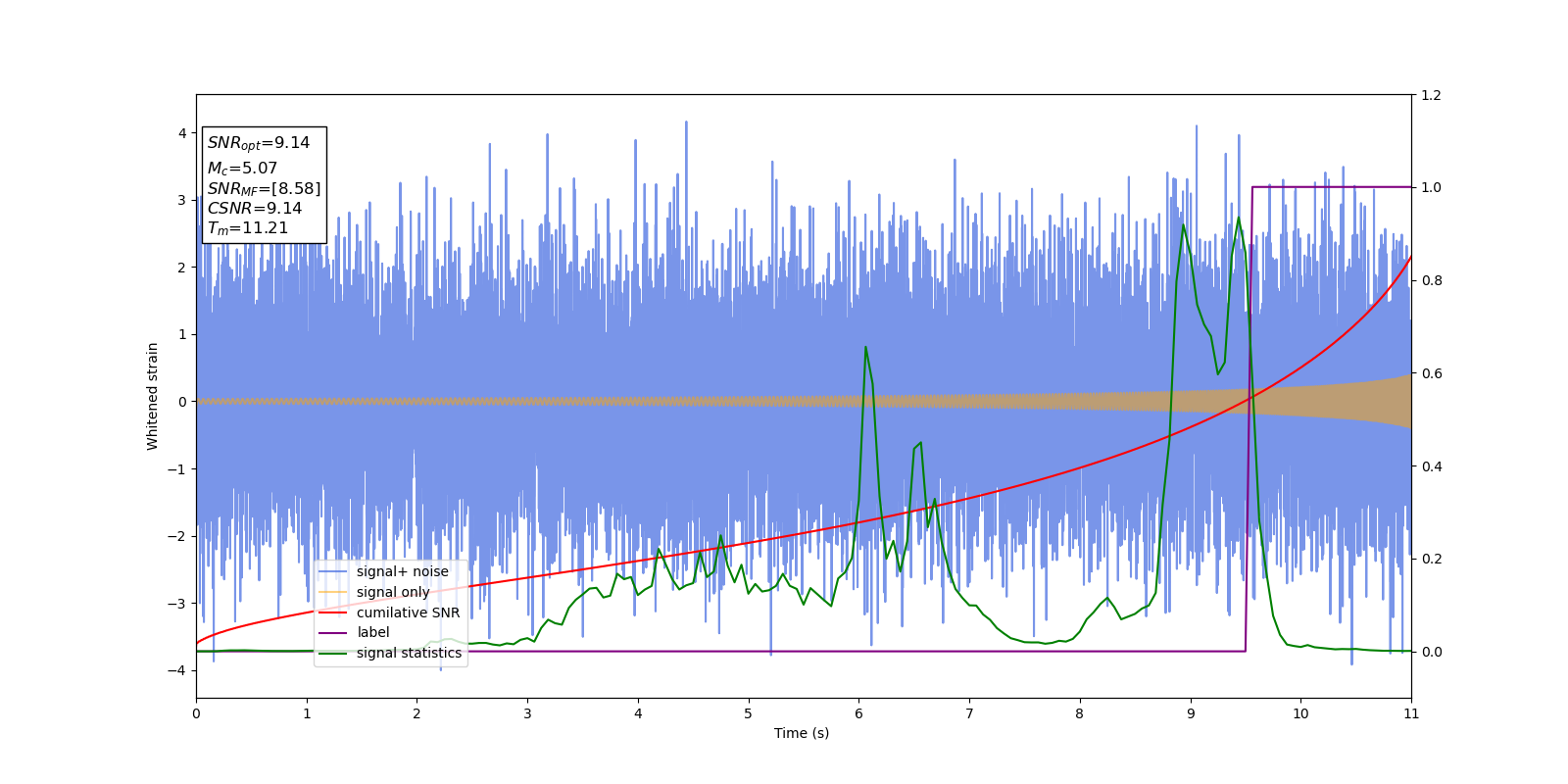Click x-axis tick label 3

pyautogui.click(x=527, y=713)
